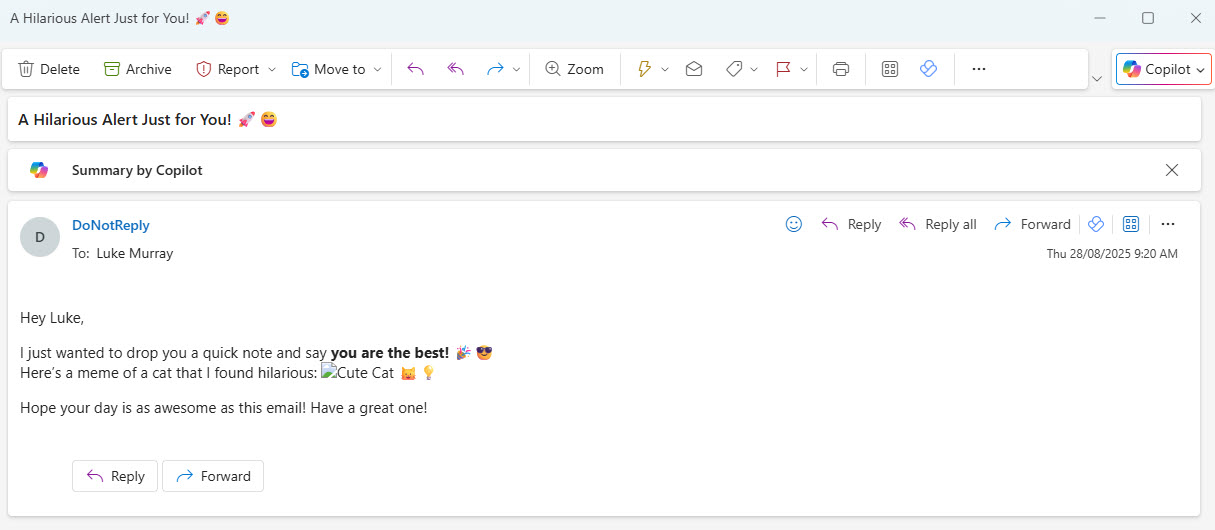This screenshot has width=1215, height=530.
Task: Open the DoNotReply sender name
Action: coord(111,225)
